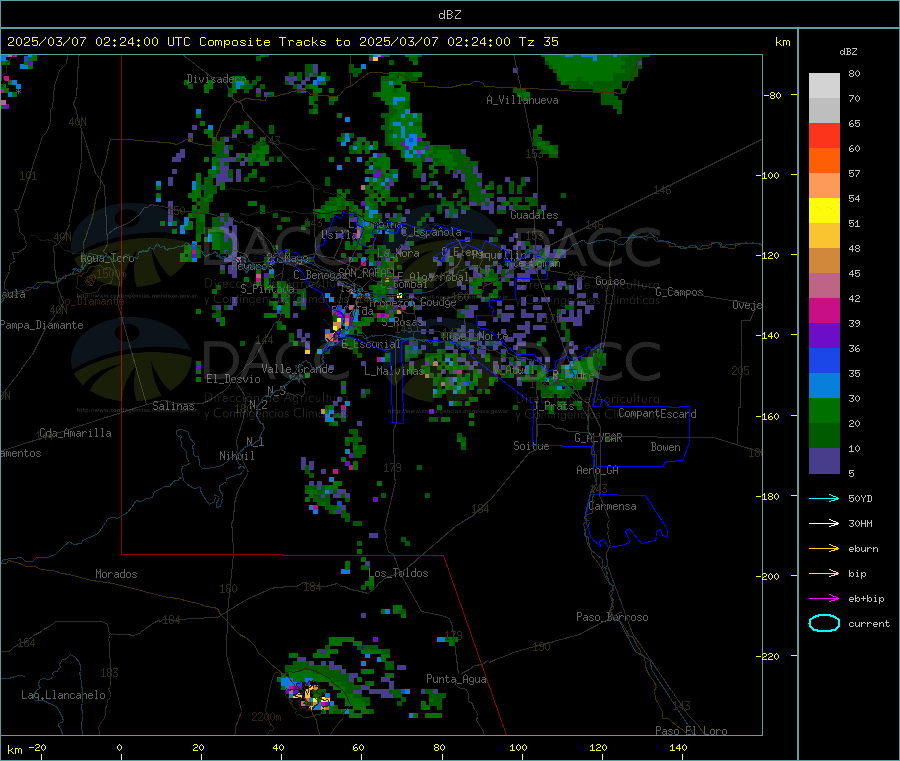Image resolution: width=900 pixels, height=761 pixels.
Task: Click the pink bip arrow icon
Action: (x=824, y=573)
